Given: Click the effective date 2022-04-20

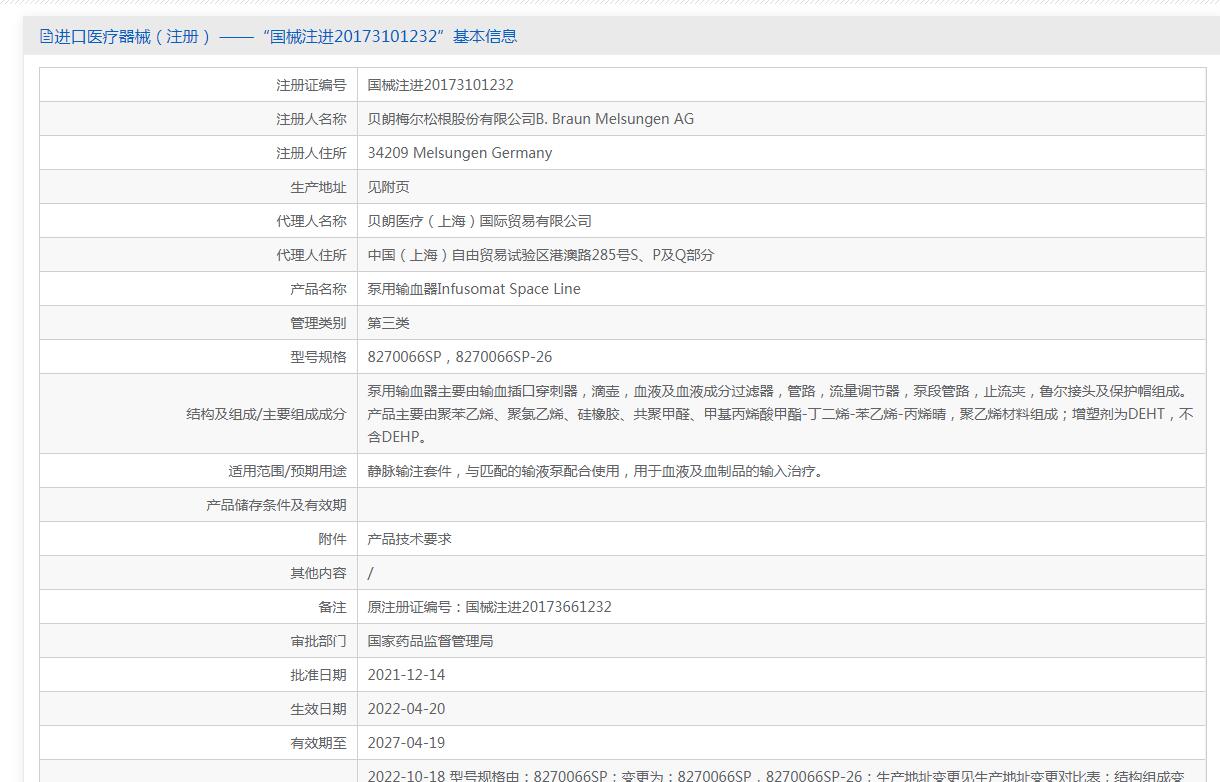Looking at the screenshot, I should pyautogui.click(x=406, y=709).
